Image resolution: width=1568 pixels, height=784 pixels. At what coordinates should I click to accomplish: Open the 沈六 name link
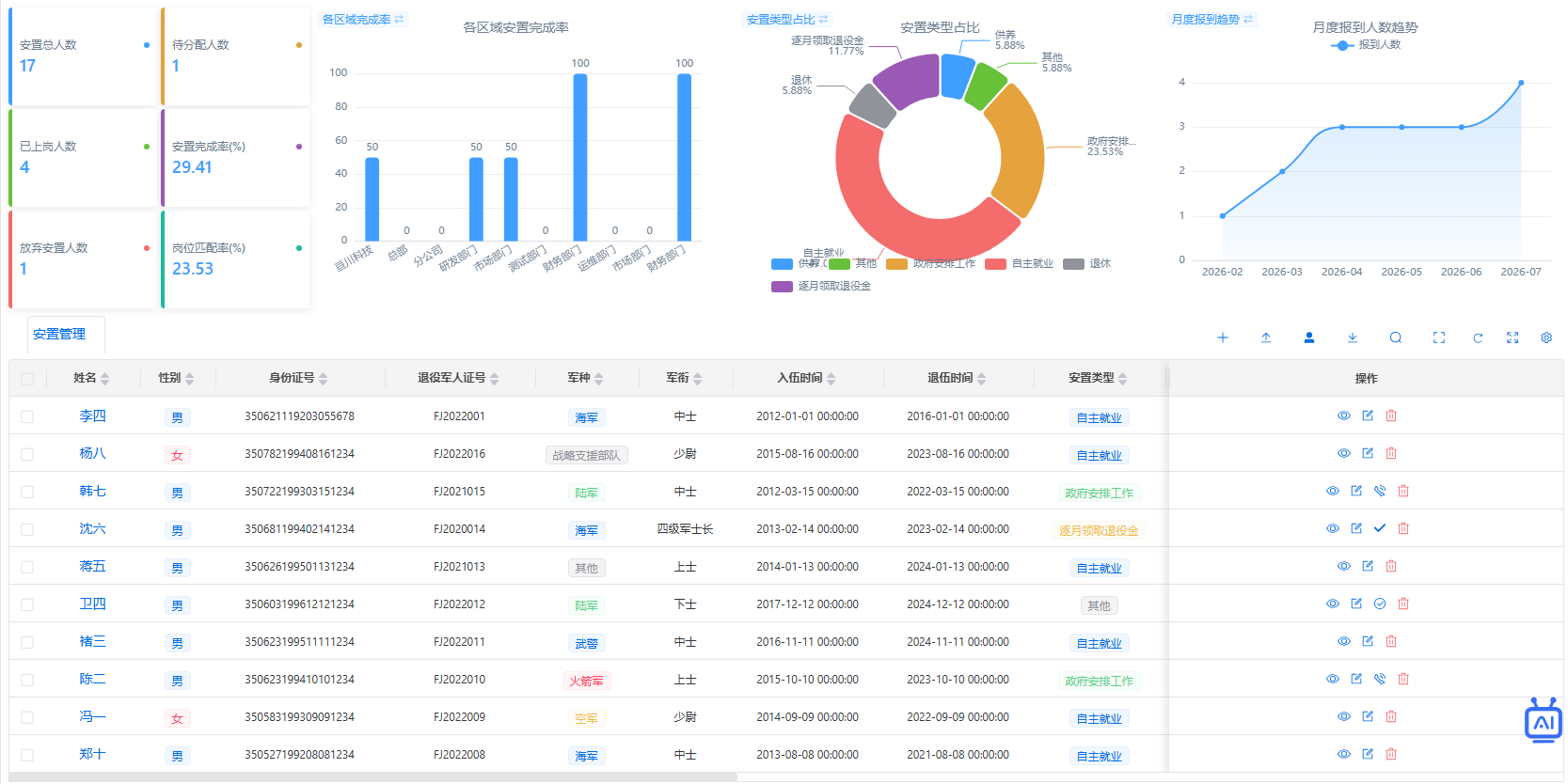pyautogui.click(x=92, y=528)
